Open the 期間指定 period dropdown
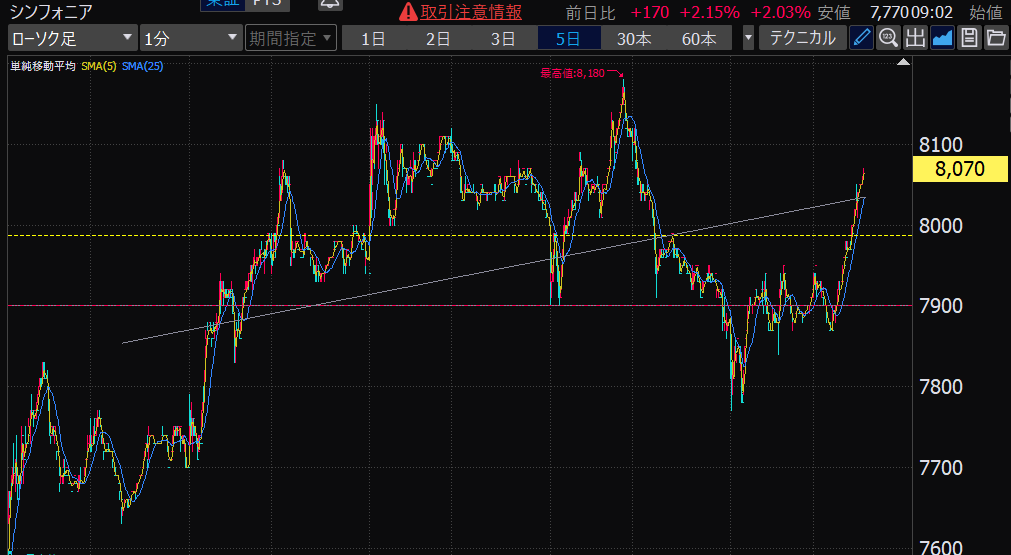 click(291, 39)
